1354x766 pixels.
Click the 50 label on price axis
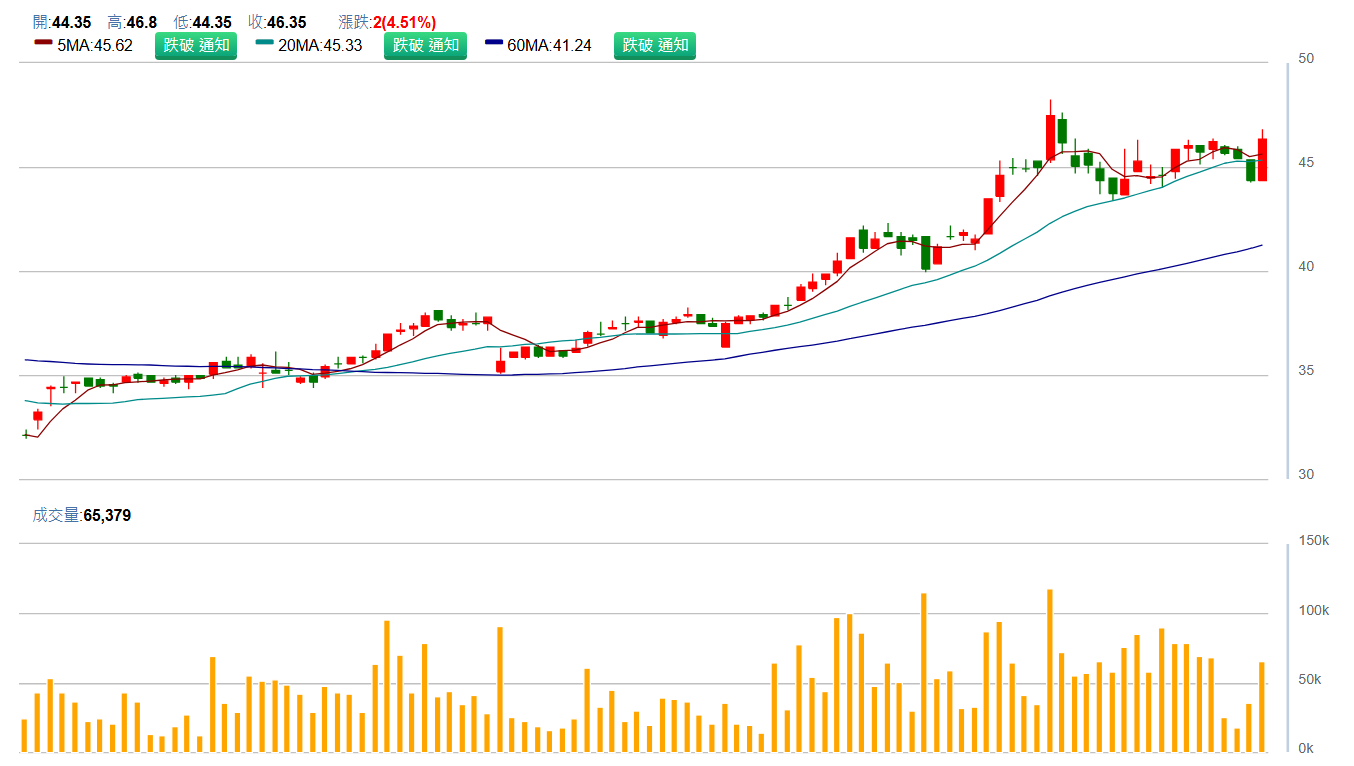pos(1306,59)
